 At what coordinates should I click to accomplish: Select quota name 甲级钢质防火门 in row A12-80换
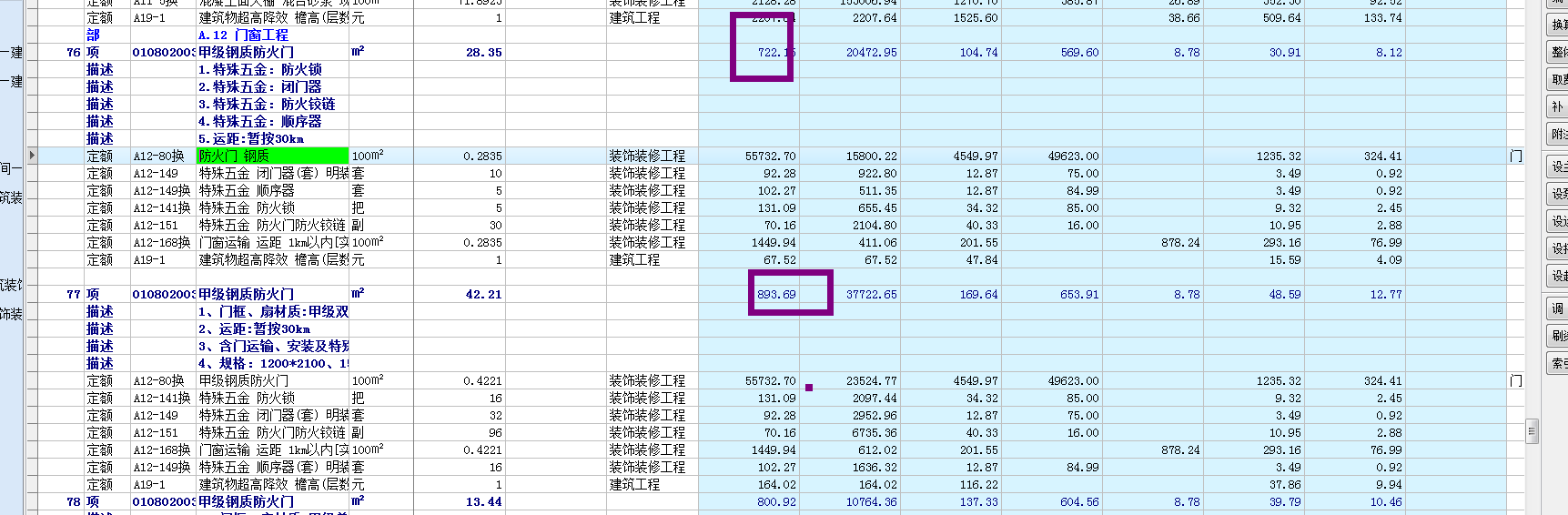point(244,380)
